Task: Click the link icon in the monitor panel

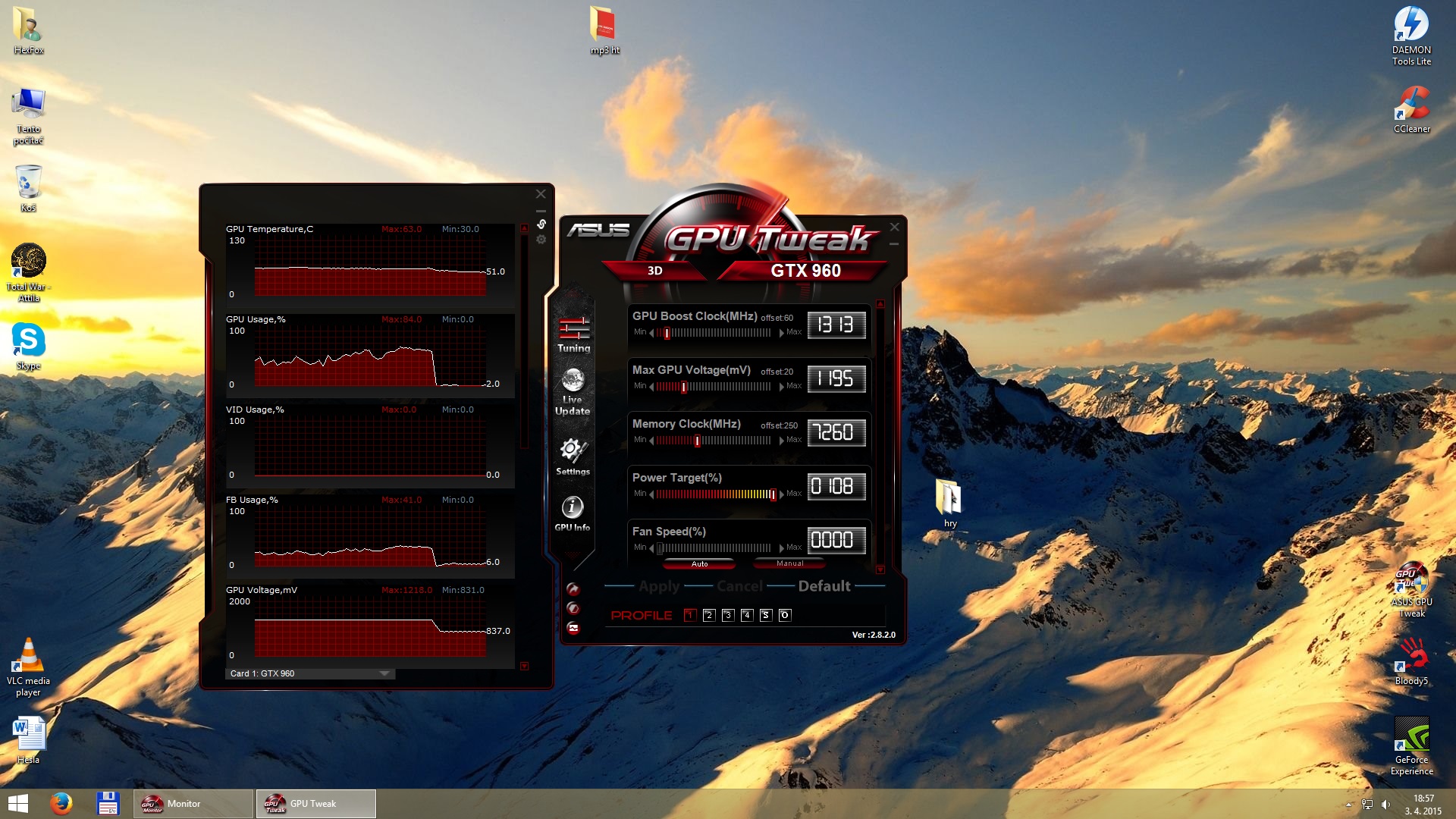Action: 541,224
